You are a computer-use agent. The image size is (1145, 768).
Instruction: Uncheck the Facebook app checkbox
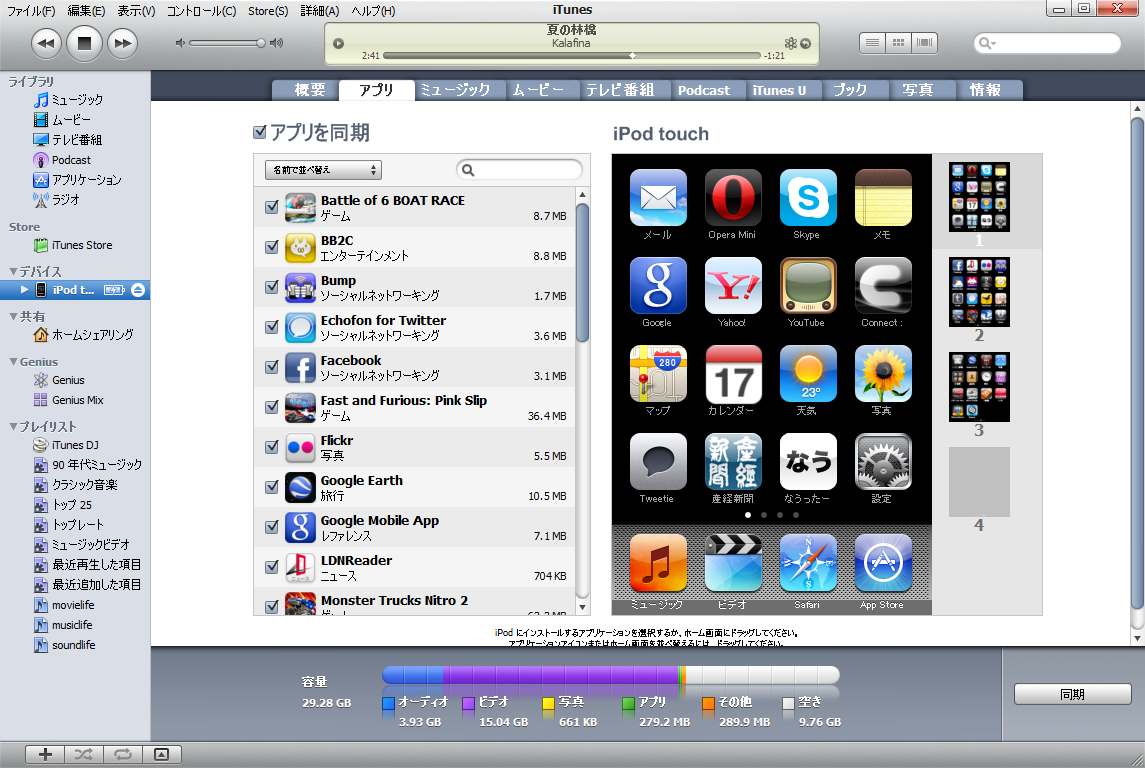click(x=272, y=367)
